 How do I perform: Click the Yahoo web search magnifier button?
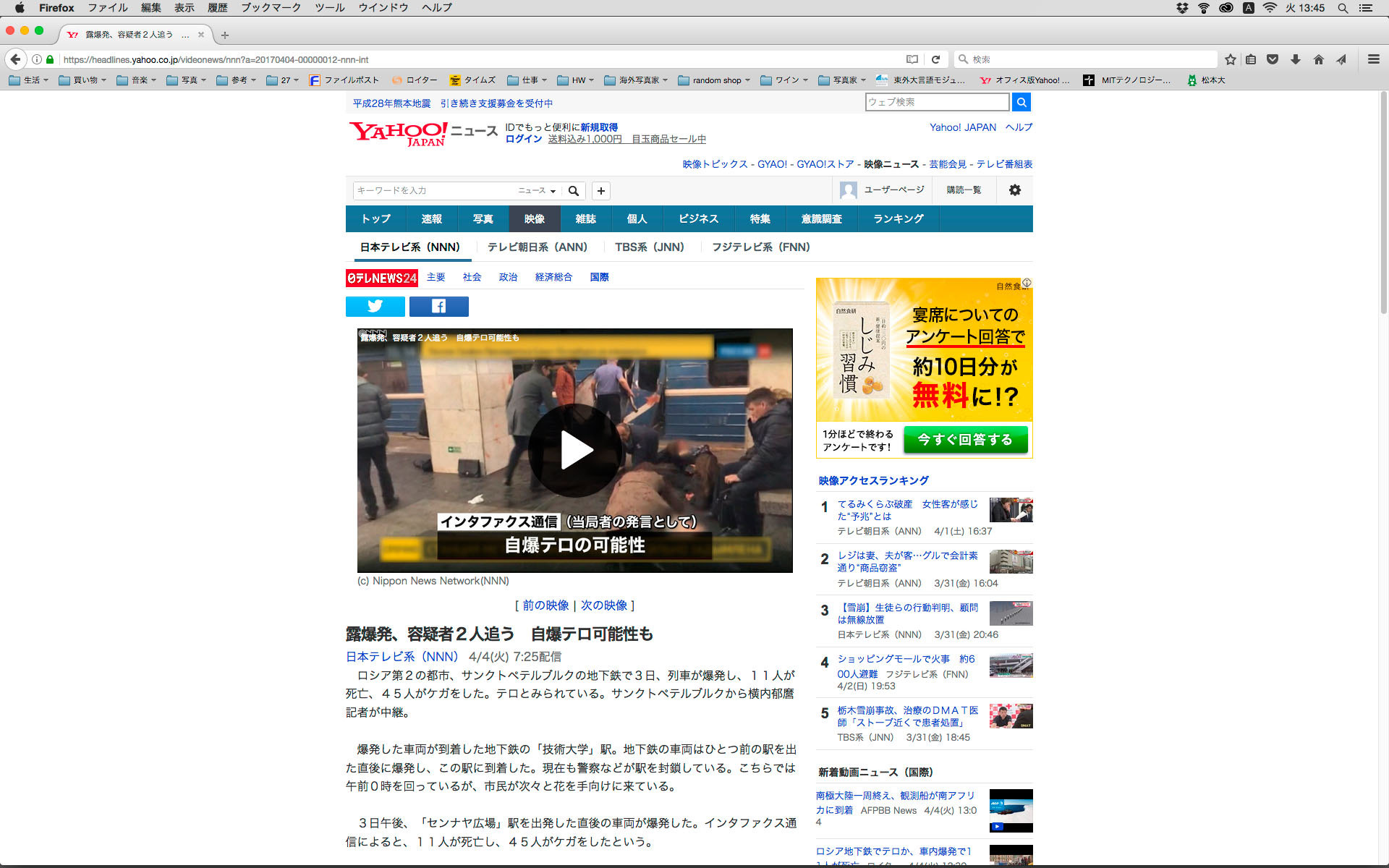(x=1021, y=102)
